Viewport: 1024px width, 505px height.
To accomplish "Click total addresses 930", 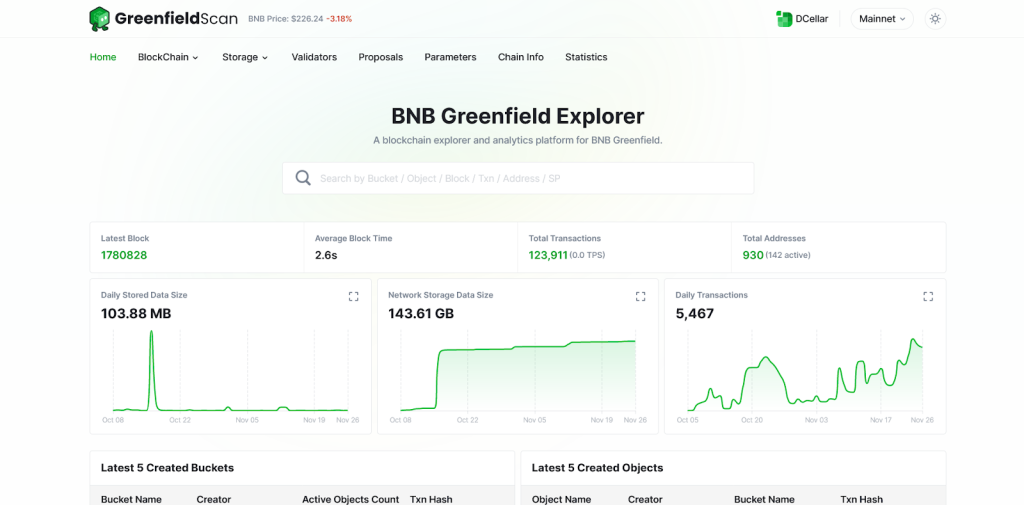I will (753, 255).
